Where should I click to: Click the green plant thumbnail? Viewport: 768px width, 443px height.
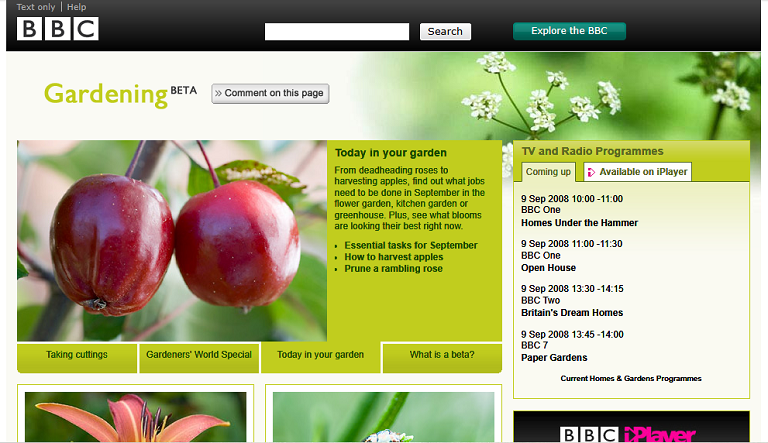coord(384,417)
